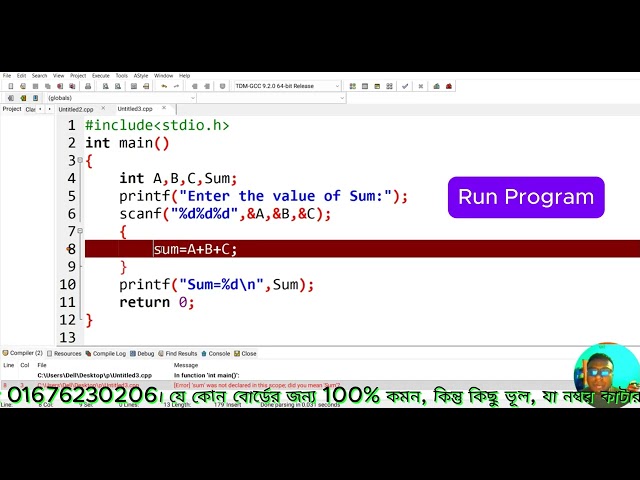Open the Search menu
The width and height of the screenshot is (640, 480).
[40, 76]
